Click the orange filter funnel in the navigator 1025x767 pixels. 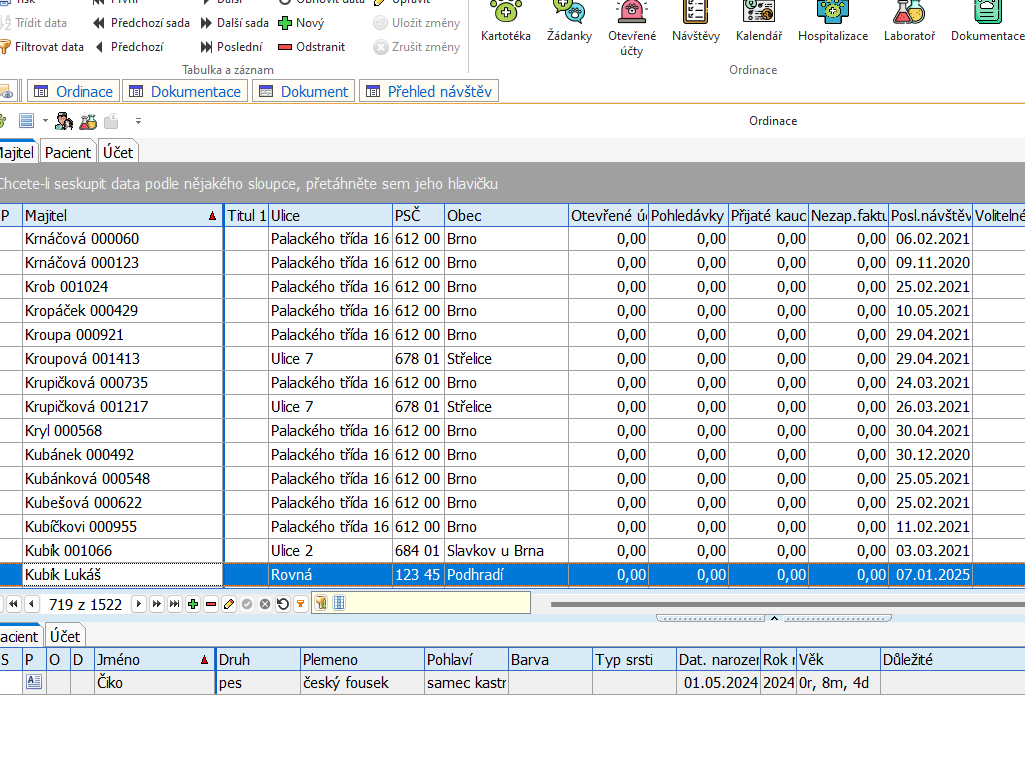301,604
